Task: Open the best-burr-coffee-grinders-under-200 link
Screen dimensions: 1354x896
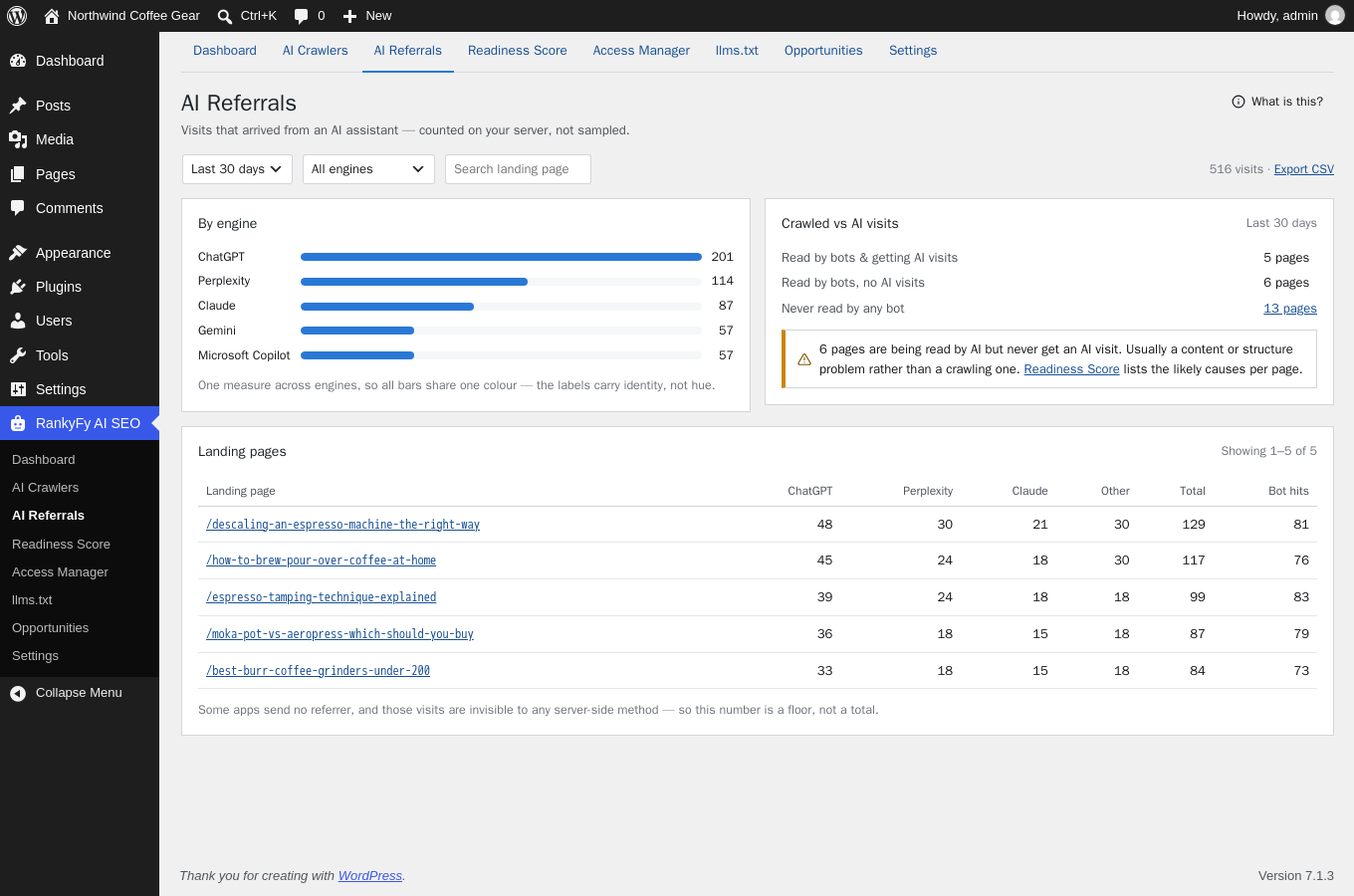Action: click(318, 671)
